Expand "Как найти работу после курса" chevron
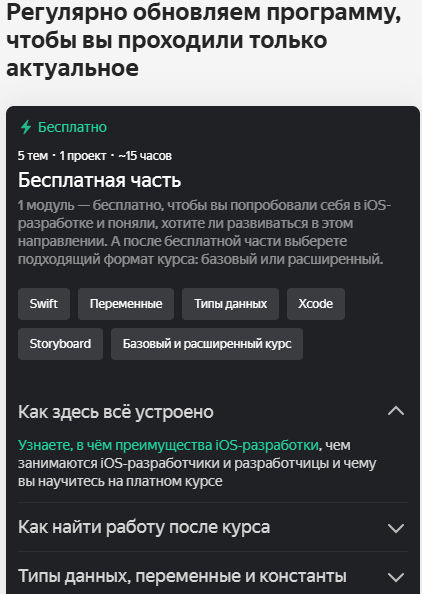The width and height of the screenshot is (422, 594). (396, 528)
